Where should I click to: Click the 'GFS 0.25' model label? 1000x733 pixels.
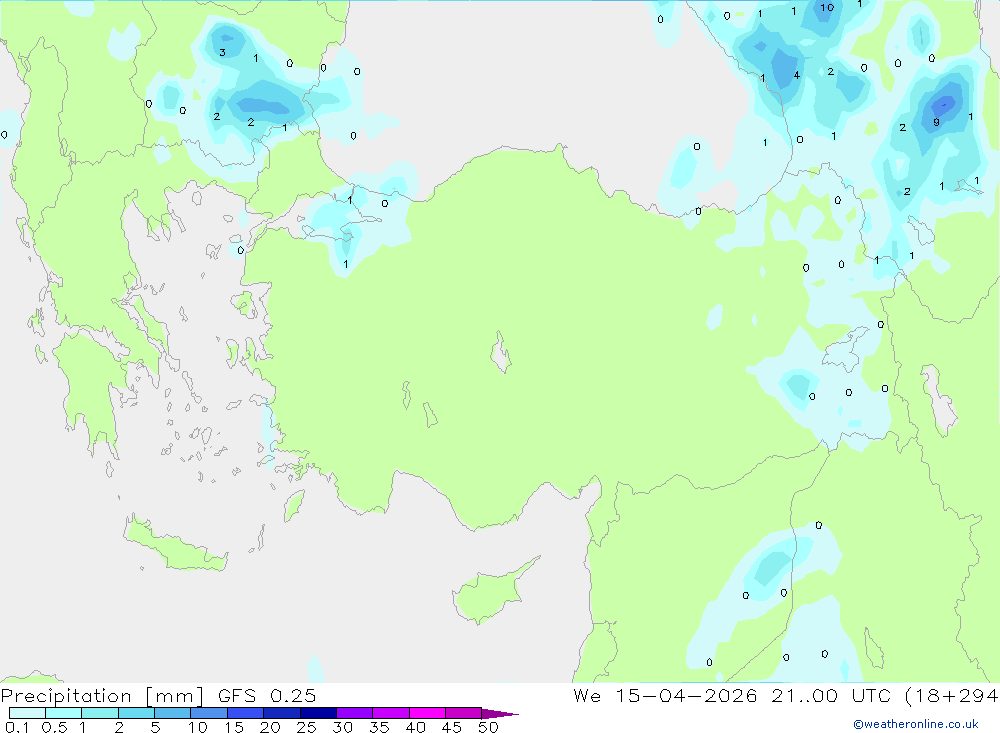click(x=267, y=696)
